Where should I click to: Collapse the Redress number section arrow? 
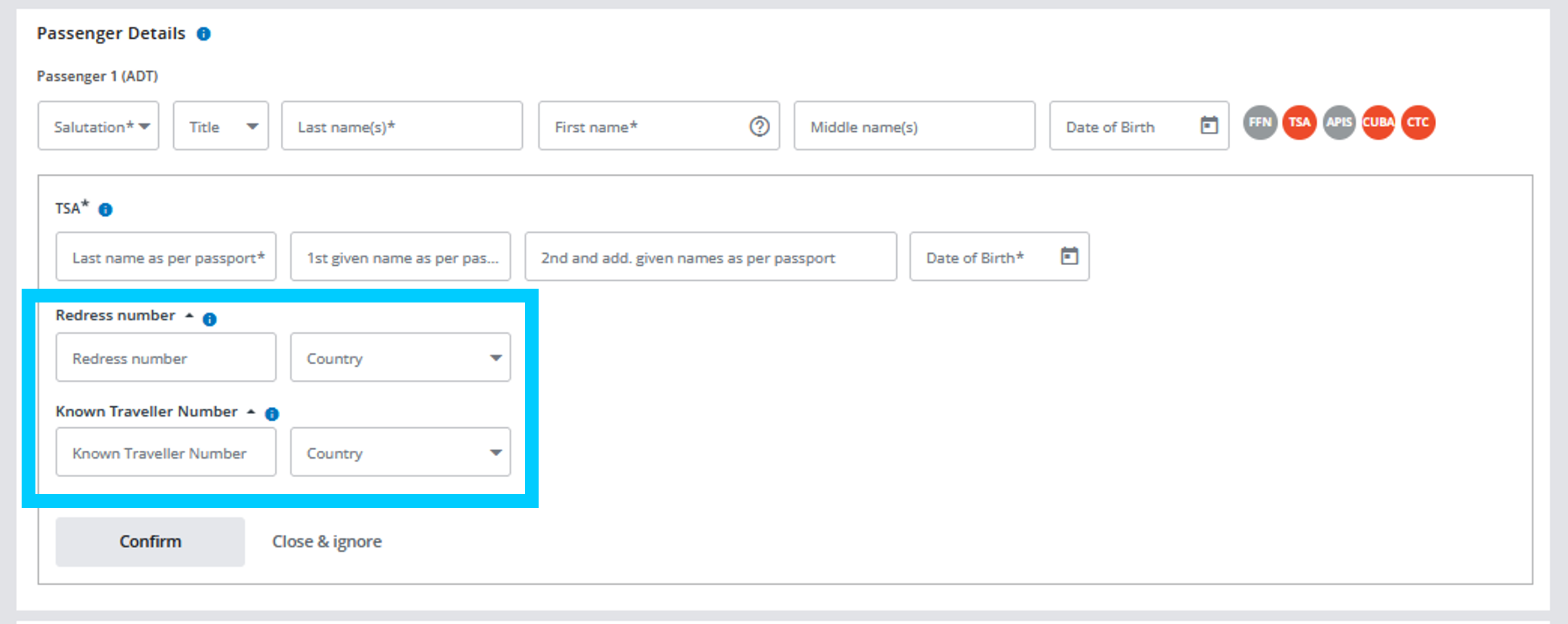(189, 316)
